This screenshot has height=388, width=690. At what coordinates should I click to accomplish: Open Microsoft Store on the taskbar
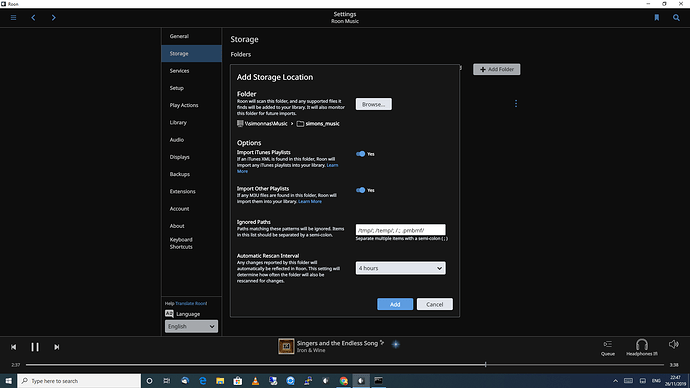pos(238,381)
